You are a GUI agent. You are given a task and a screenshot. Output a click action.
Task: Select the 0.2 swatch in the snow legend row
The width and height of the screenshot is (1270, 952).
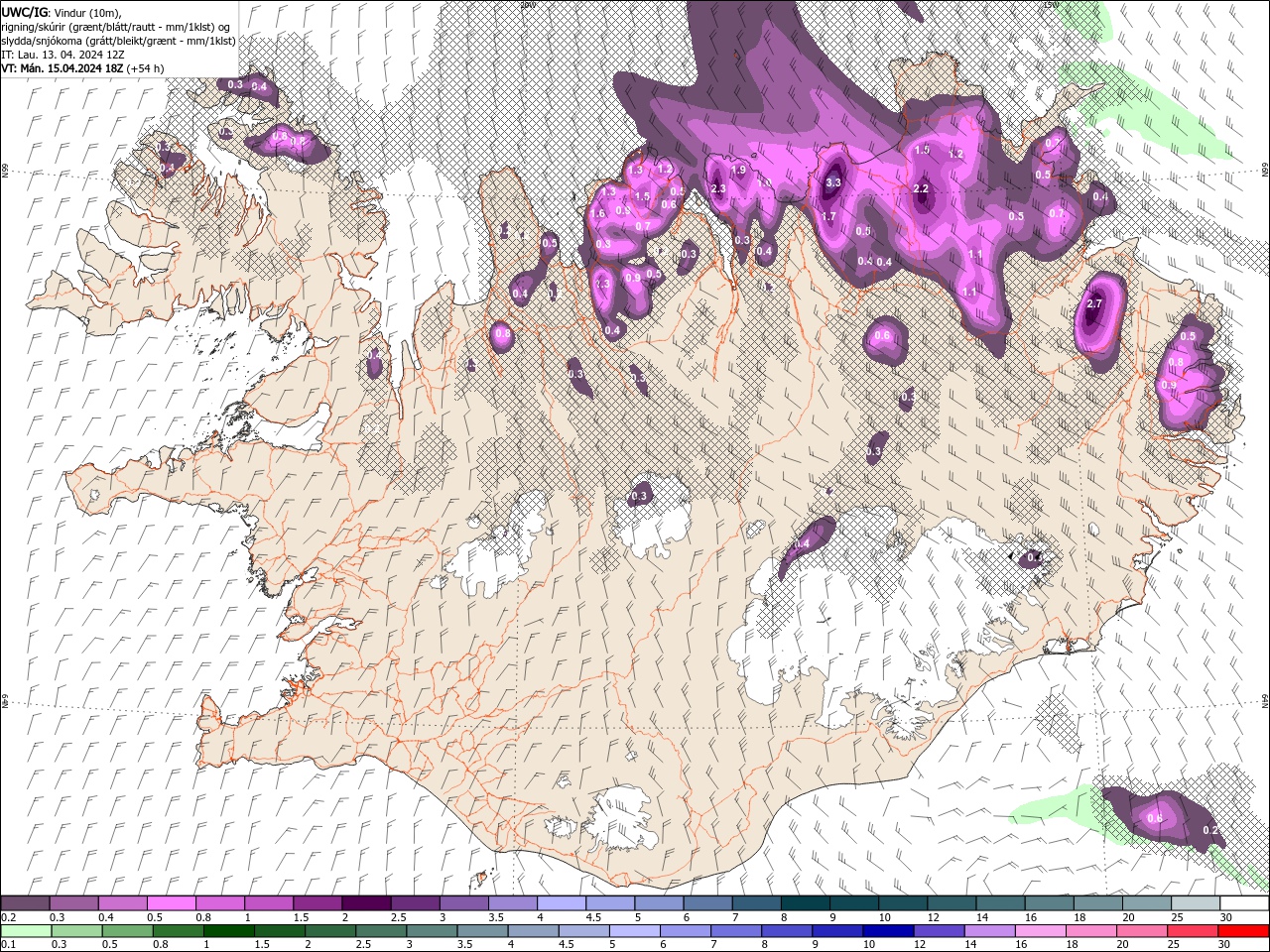click(x=25, y=903)
